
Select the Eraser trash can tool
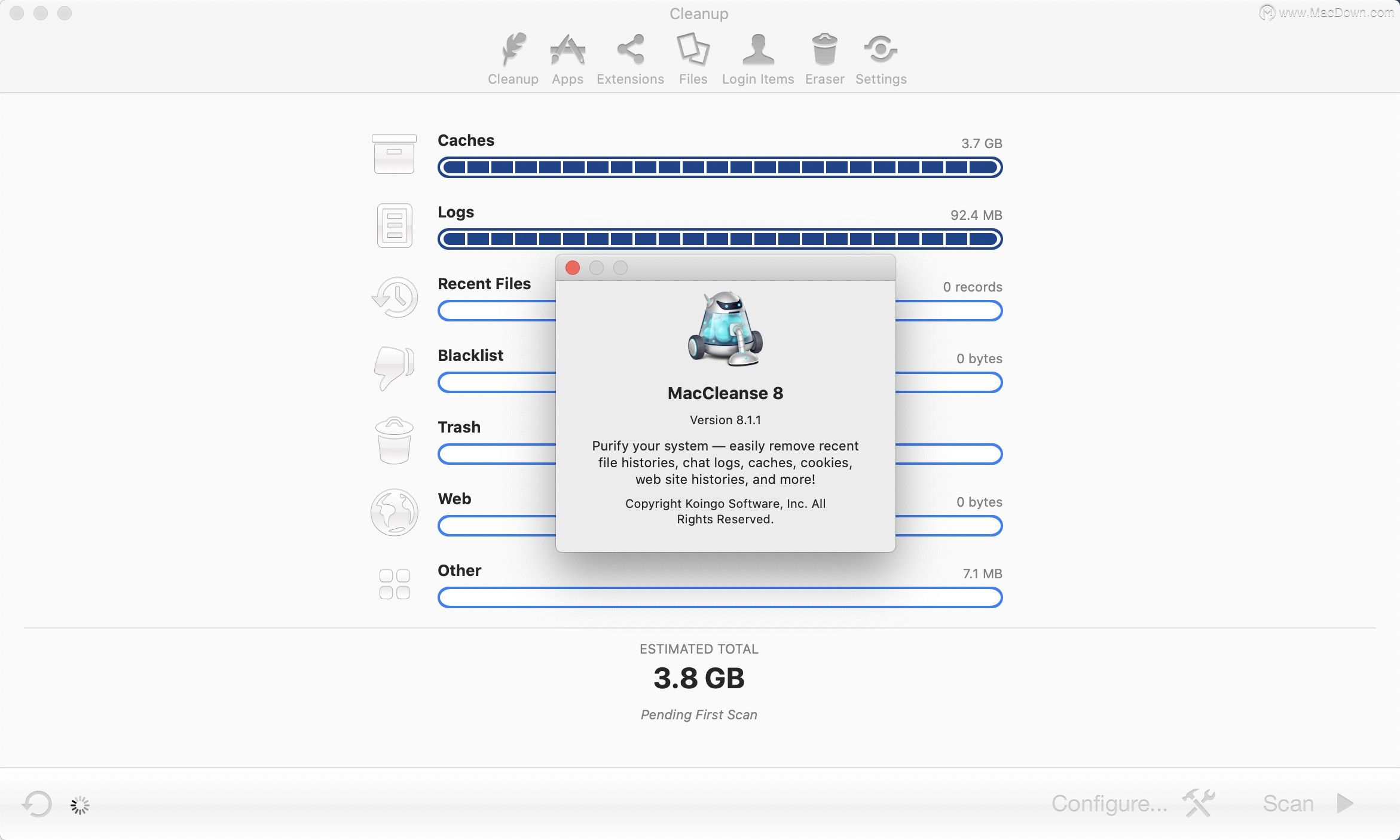pos(824,59)
